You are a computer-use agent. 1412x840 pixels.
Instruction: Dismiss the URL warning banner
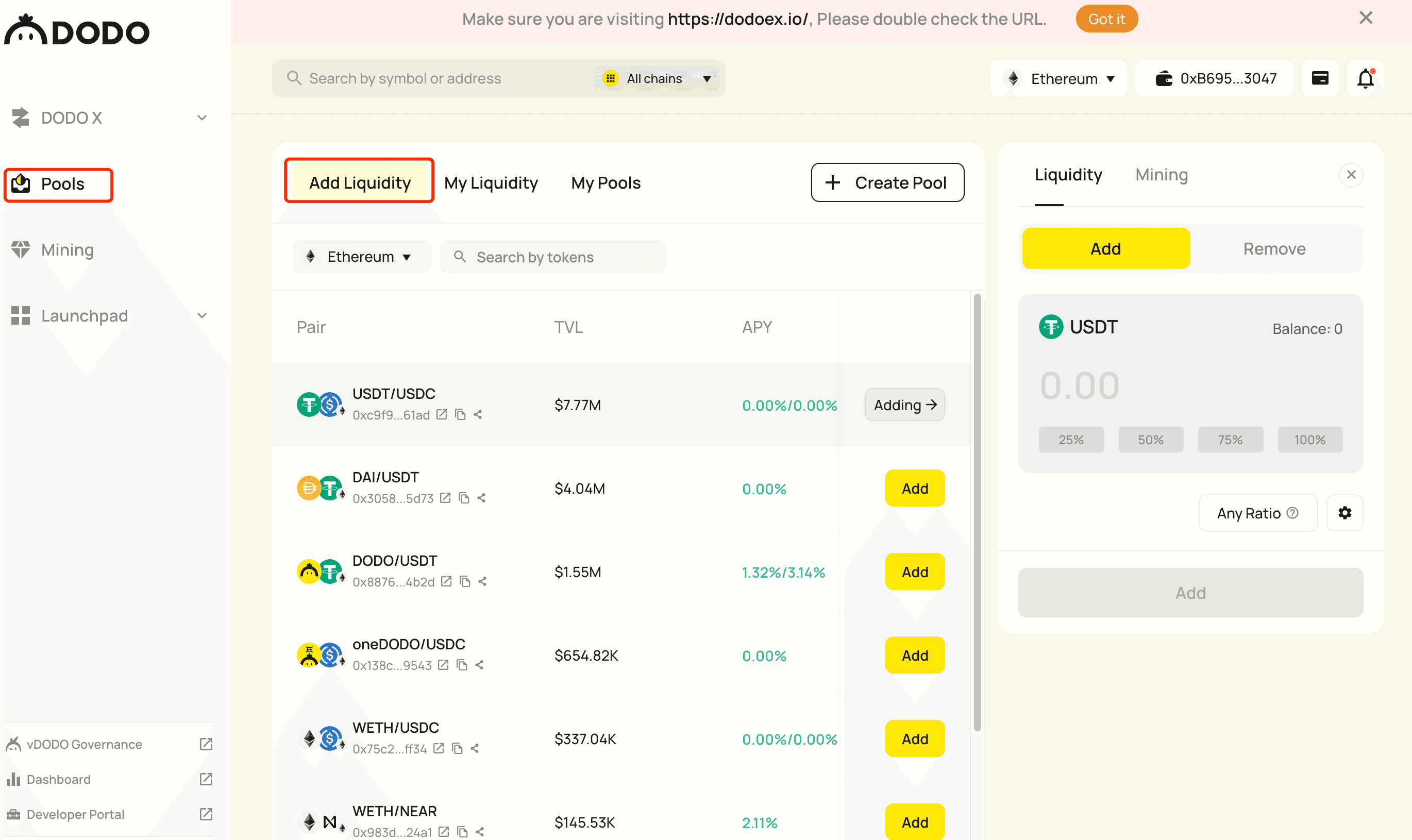[1366, 18]
